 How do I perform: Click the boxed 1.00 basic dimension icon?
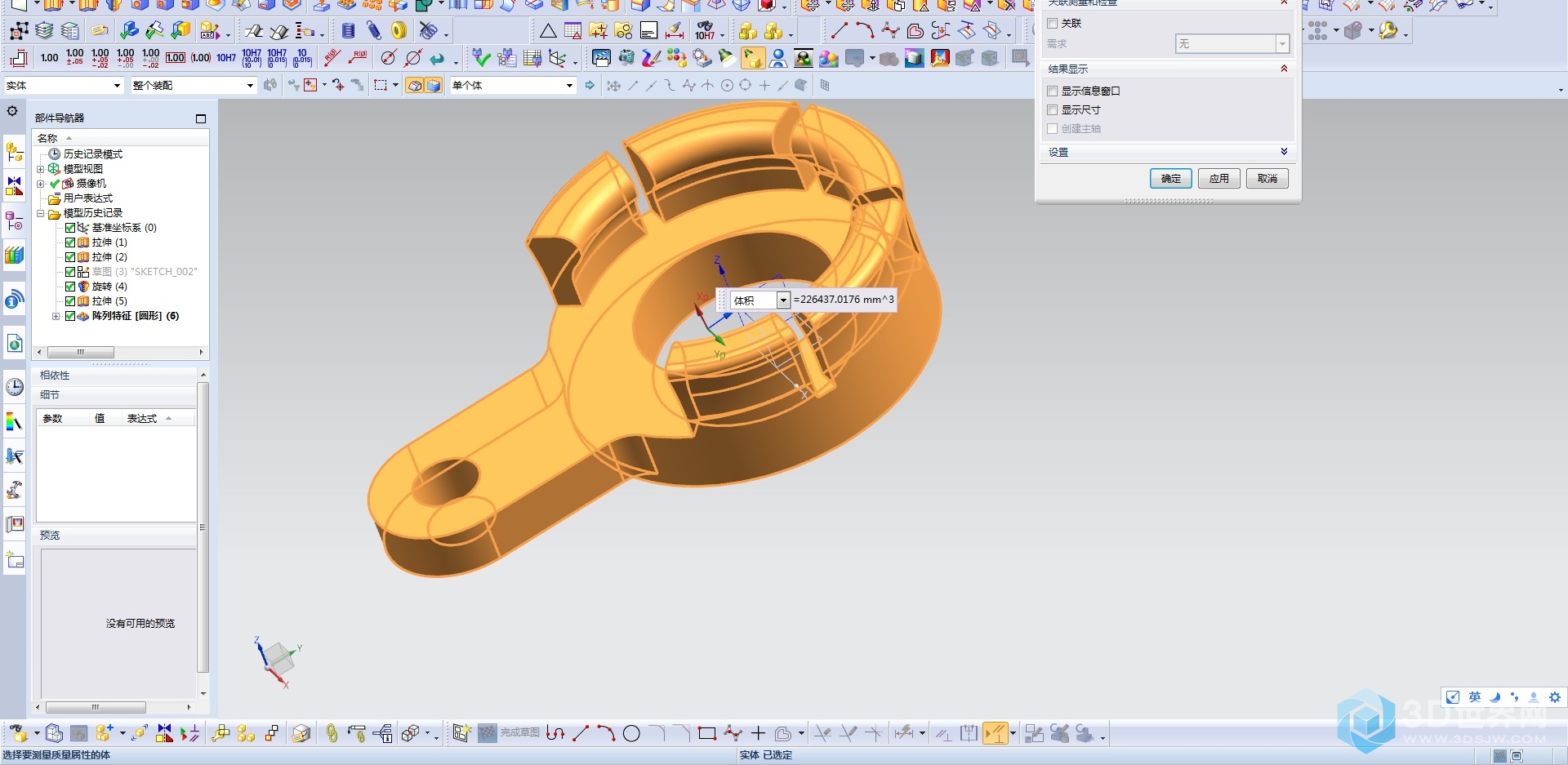(176, 58)
